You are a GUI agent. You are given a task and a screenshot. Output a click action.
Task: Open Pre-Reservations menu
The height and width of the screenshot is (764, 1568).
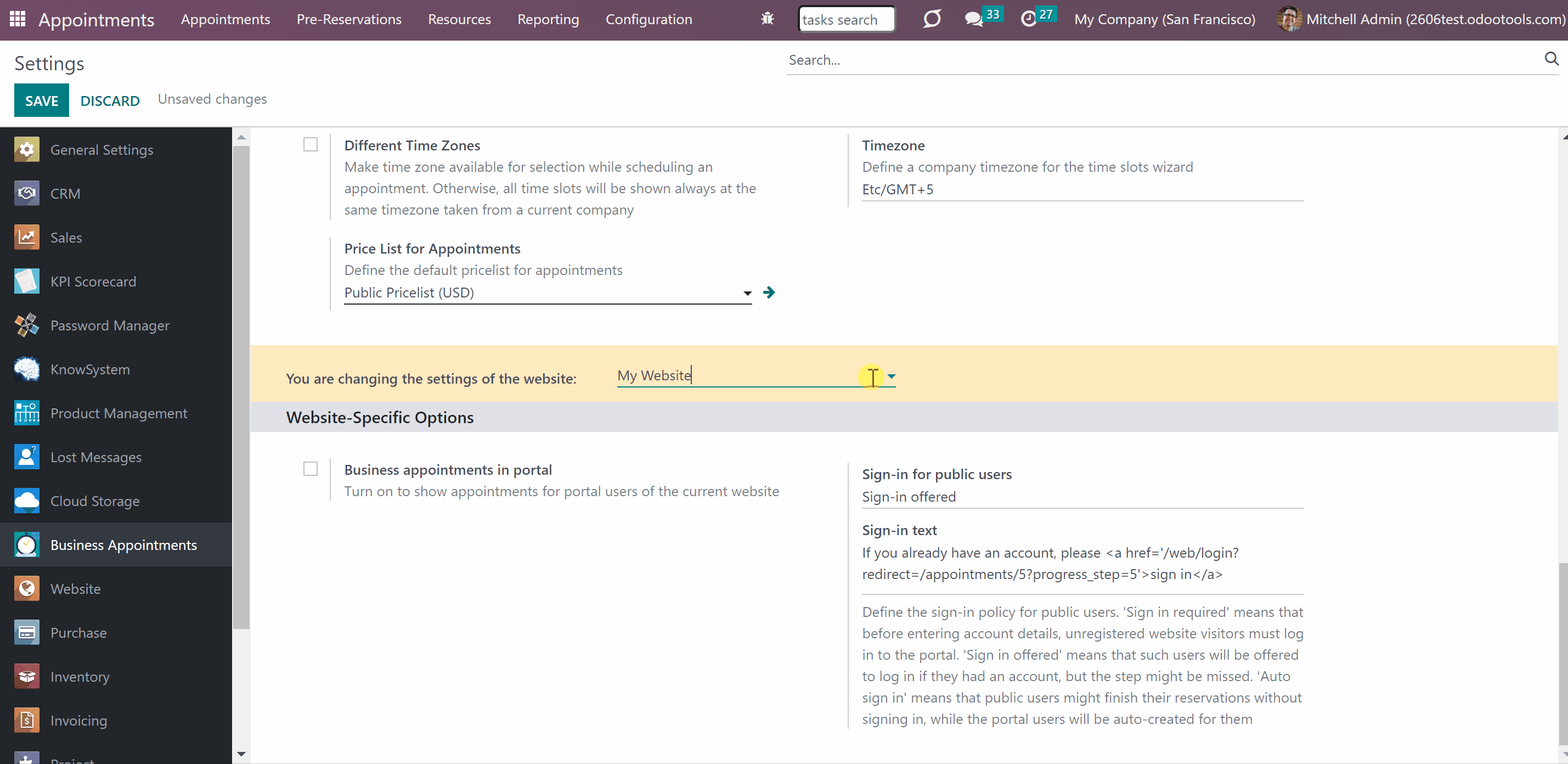[349, 19]
